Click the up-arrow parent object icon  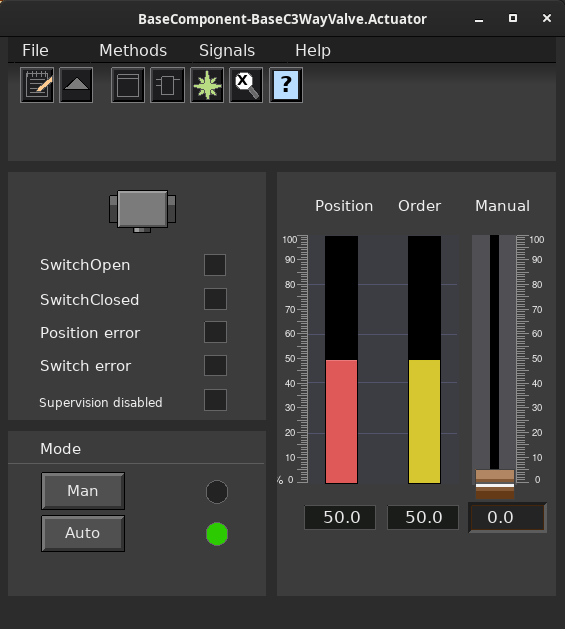coord(76,85)
